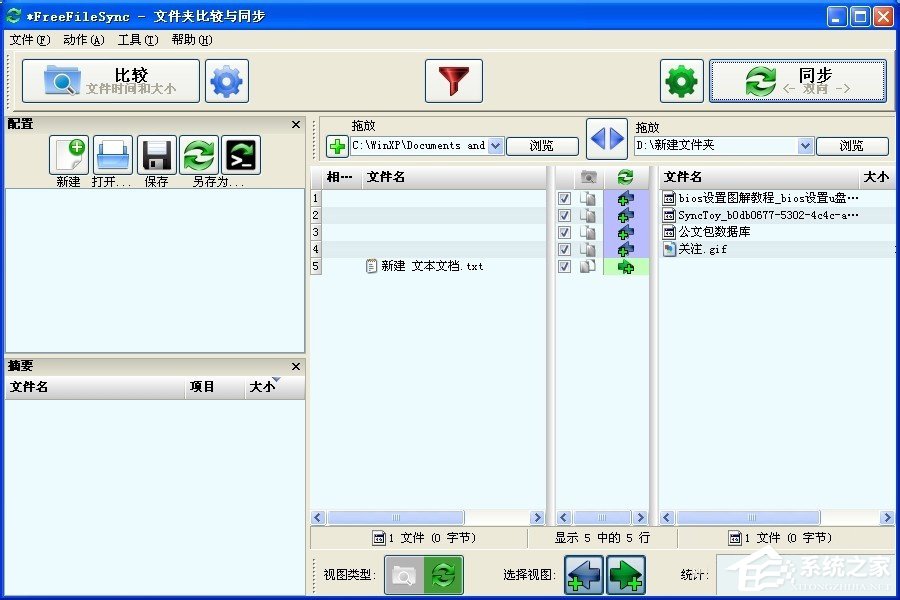
Task: Swap left and right folders with blue double-arrow
Action: tap(607, 139)
